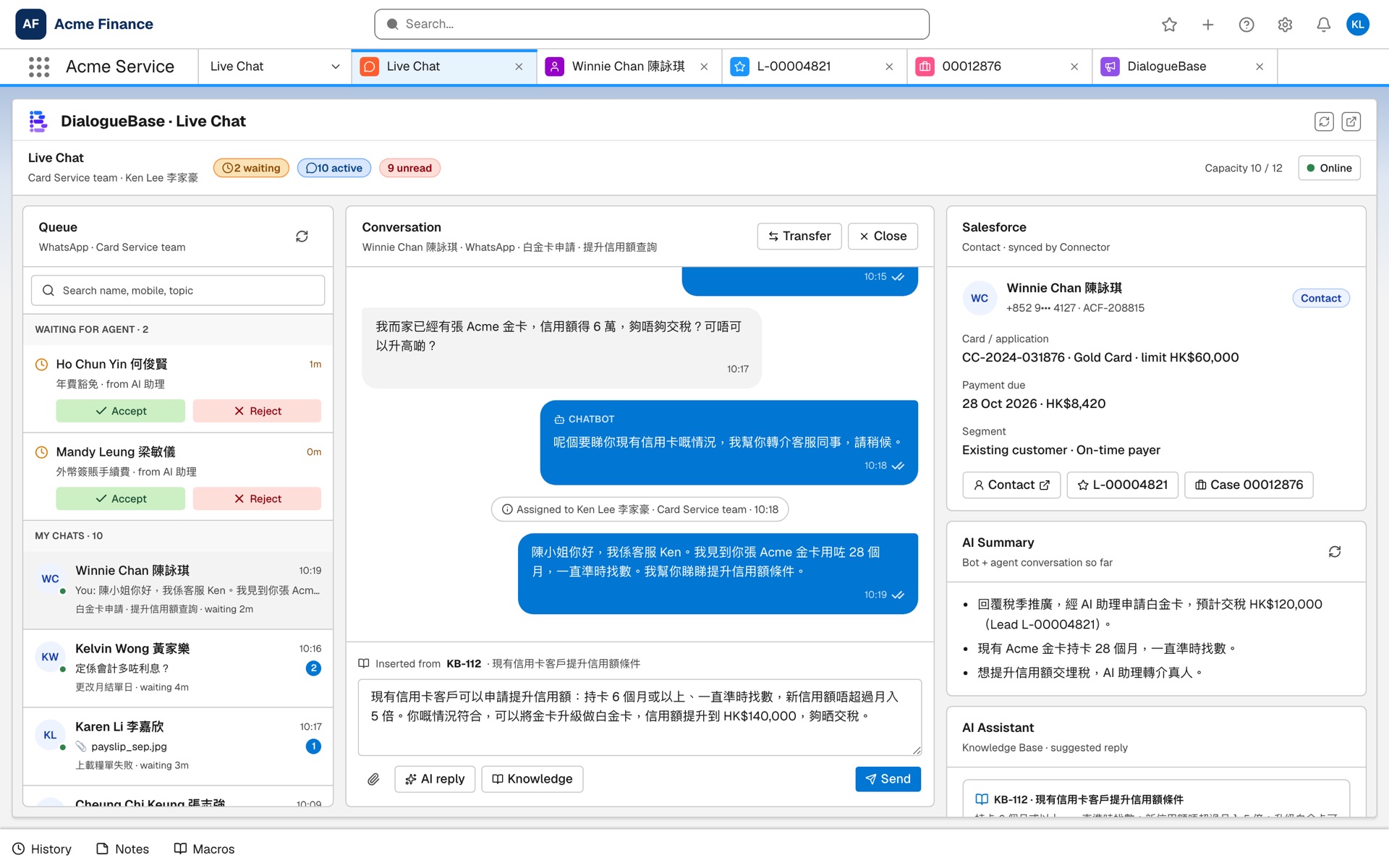Generate an AI reply

pos(435,779)
